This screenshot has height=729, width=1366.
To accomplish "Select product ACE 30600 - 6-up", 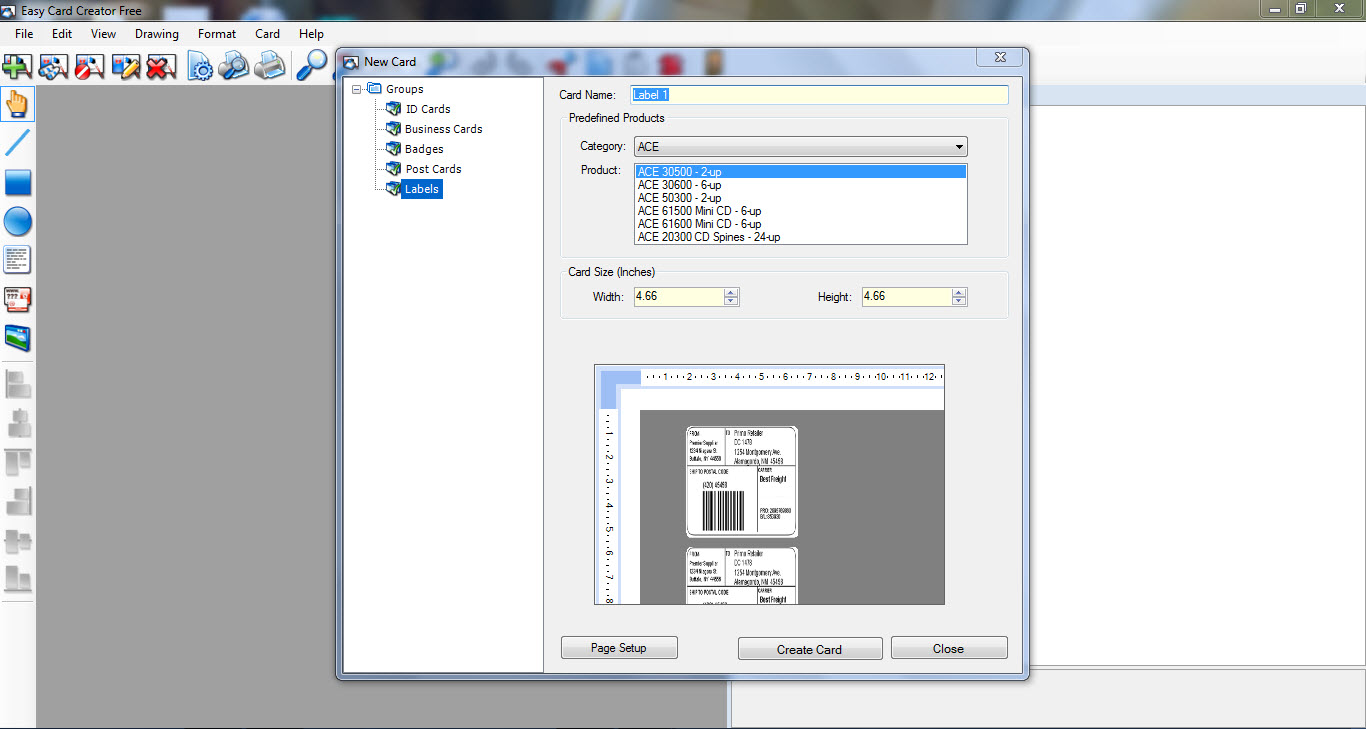I will (801, 185).
